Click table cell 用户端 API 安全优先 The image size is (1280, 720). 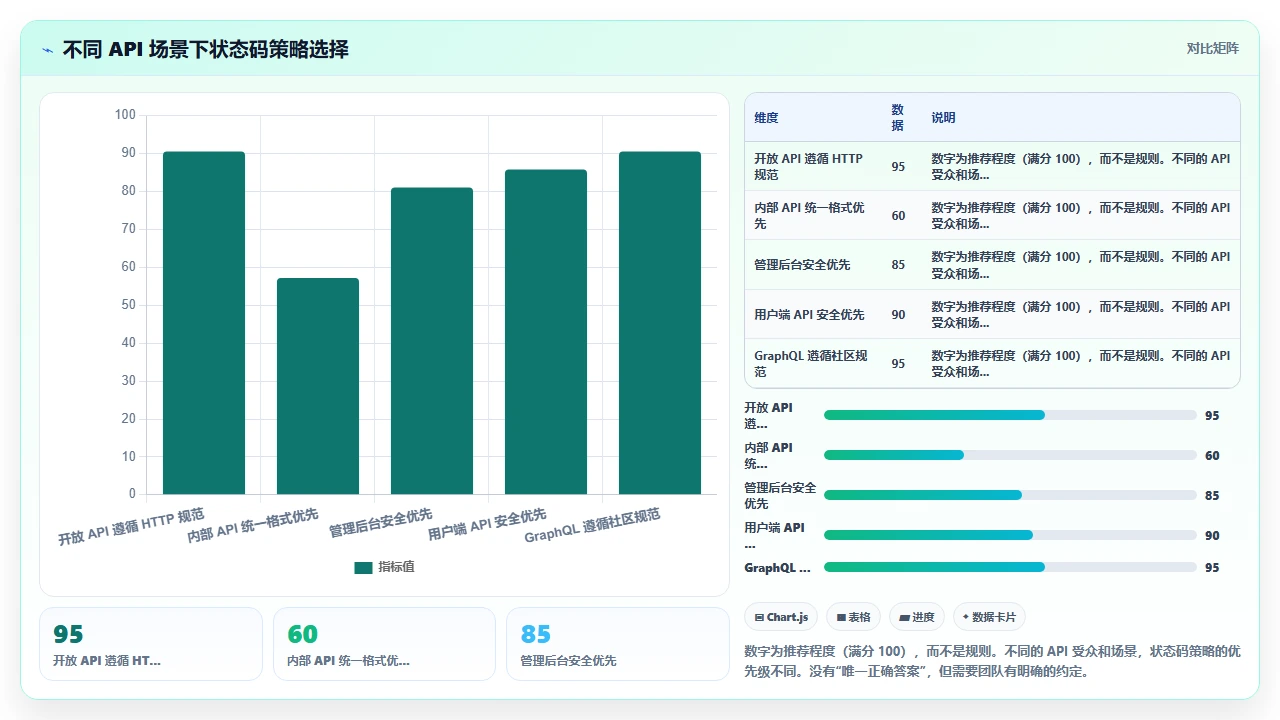813,314
